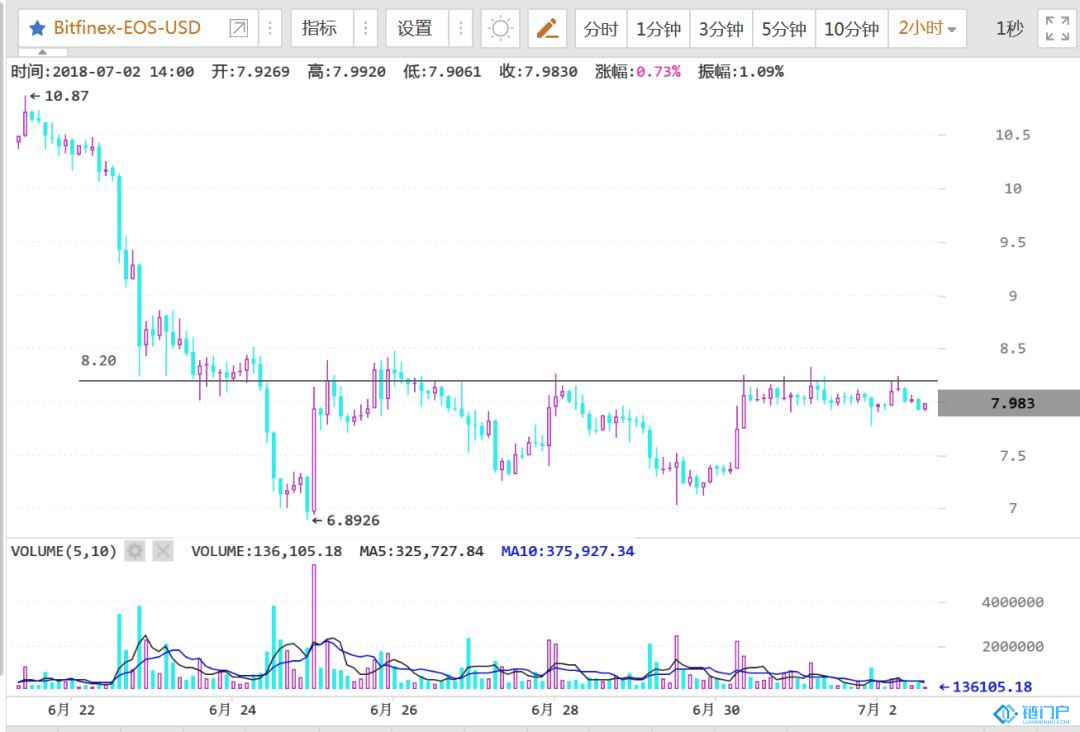Image resolution: width=1080 pixels, height=732 pixels.
Task: Click the 1秒 refresh interval
Action: coord(1009,29)
